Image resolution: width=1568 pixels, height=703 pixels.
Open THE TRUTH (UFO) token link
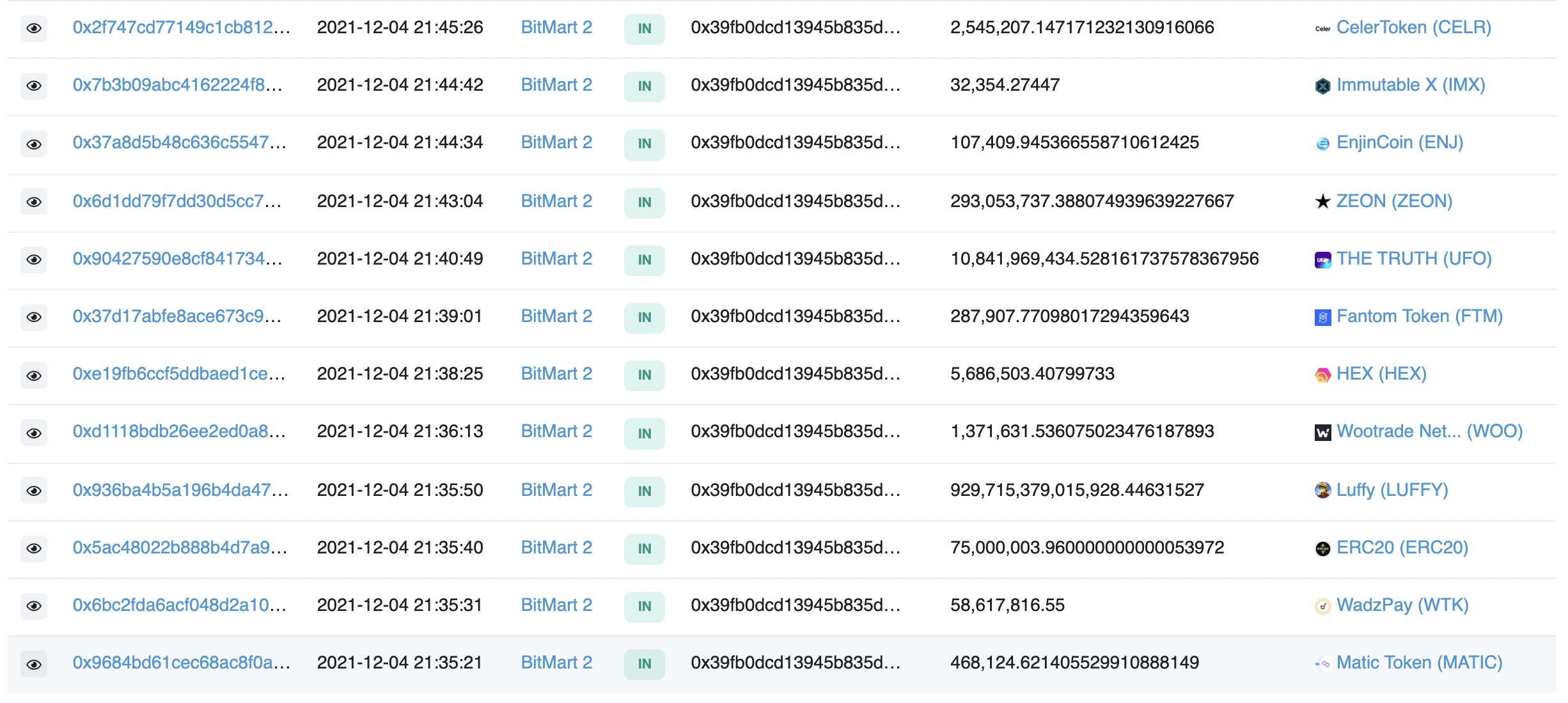click(1414, 259)
